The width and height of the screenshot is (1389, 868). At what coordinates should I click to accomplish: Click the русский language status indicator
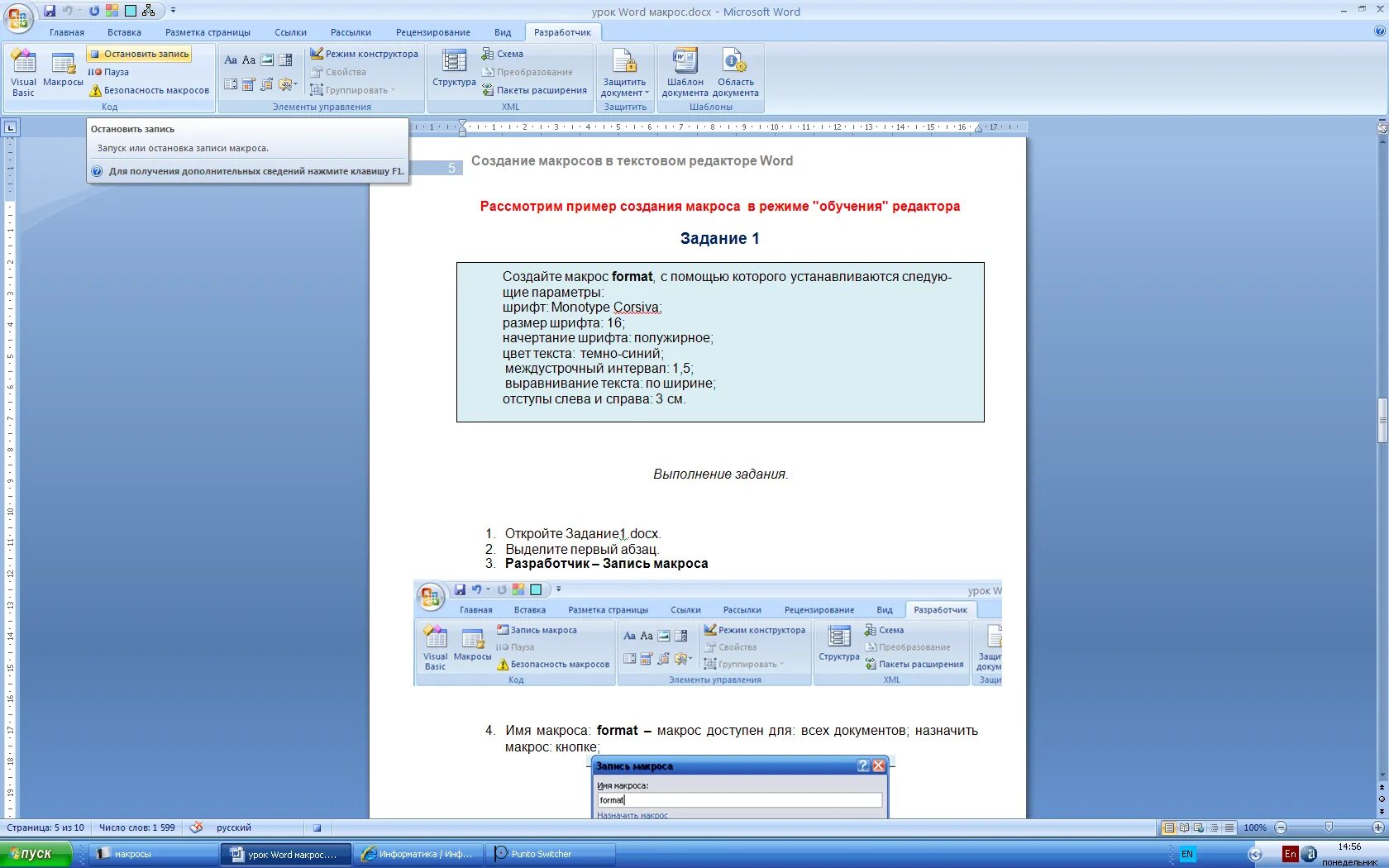pyautogui.click(x=233, y=827)
